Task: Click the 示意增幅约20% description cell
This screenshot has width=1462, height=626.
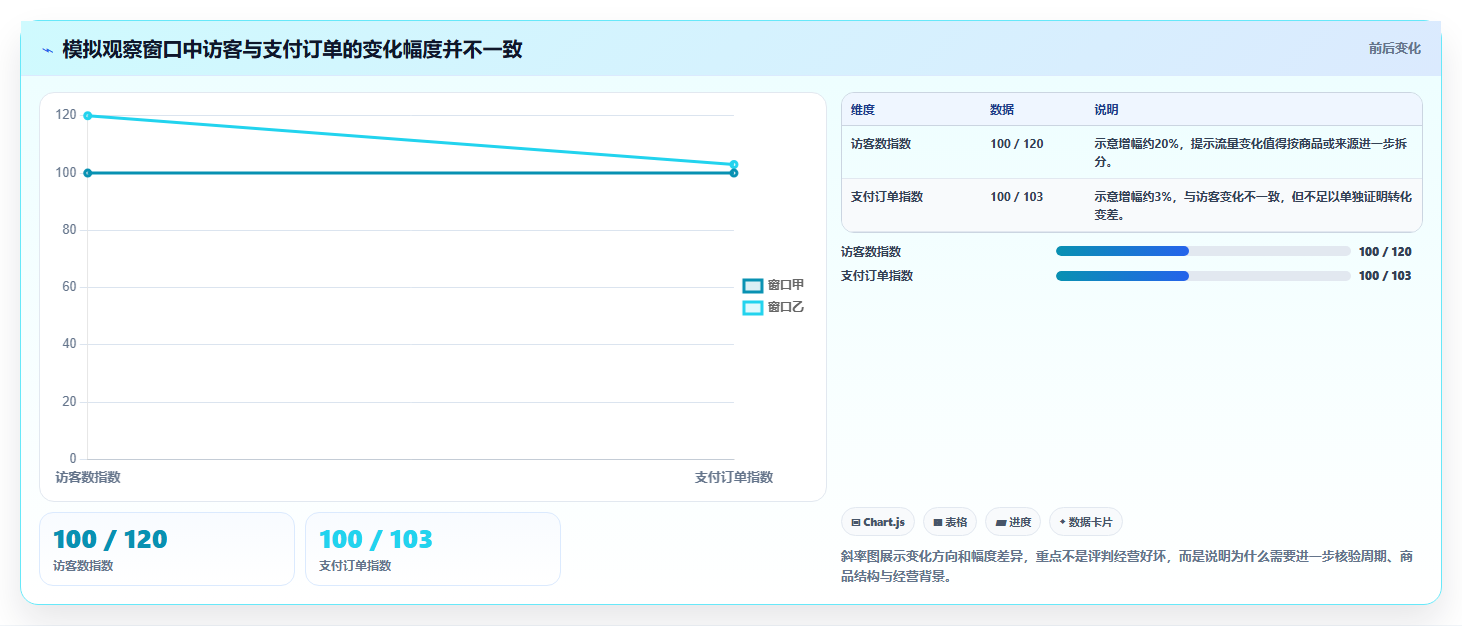Action: [1253, 152]
